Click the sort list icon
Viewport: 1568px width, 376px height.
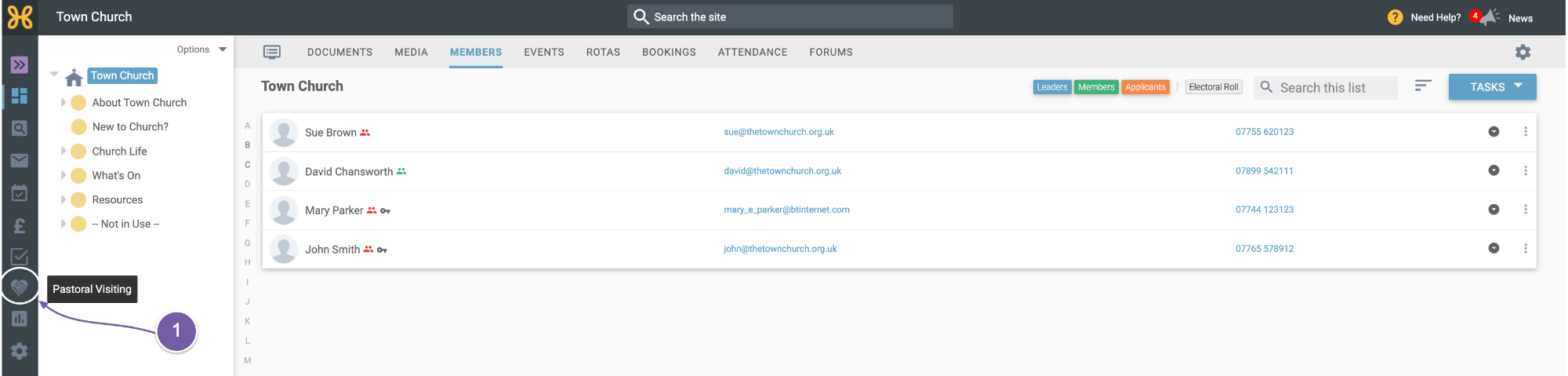click(1423, 86)
